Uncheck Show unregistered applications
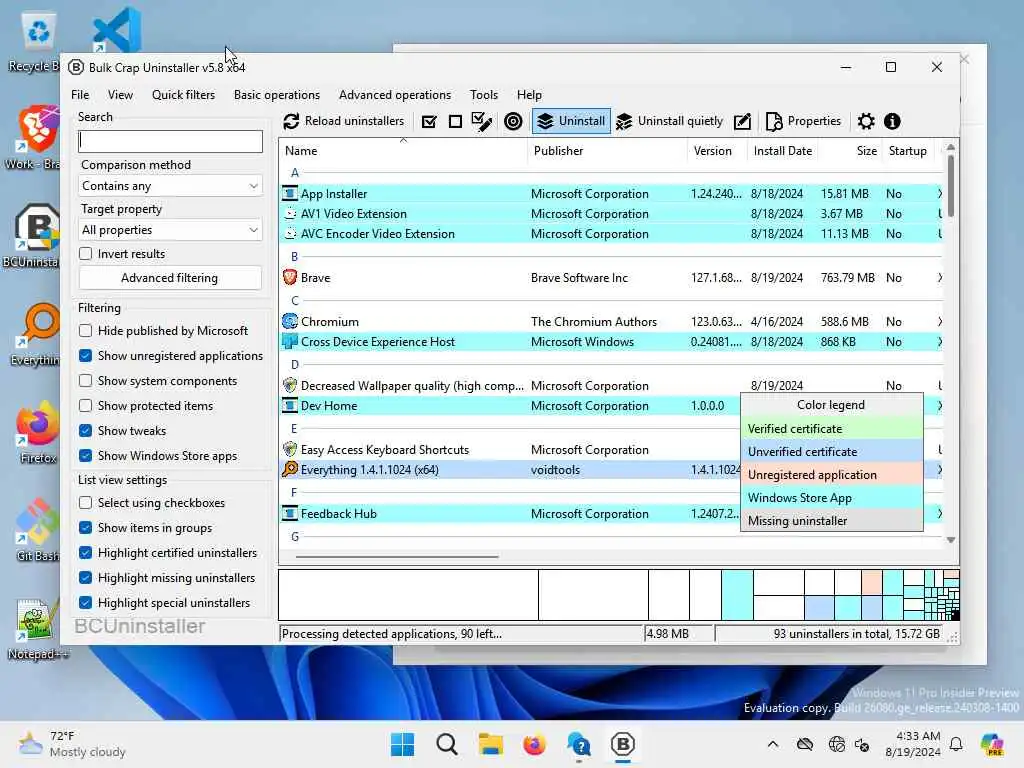Screen dimensions: 1024x768 coord(86,356)
